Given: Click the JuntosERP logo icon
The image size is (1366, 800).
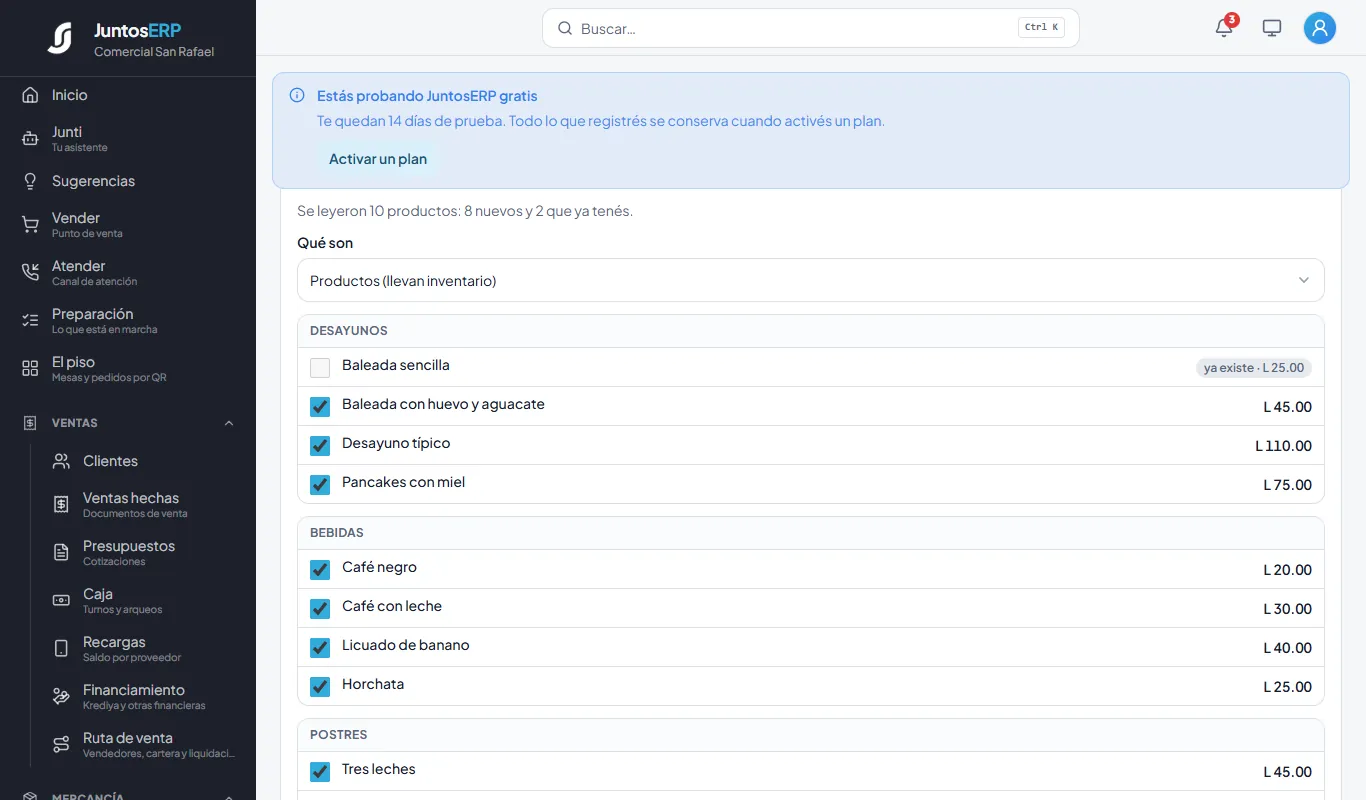Looking at the screenshot, I should pyautogui.click(x=60, y=38).
